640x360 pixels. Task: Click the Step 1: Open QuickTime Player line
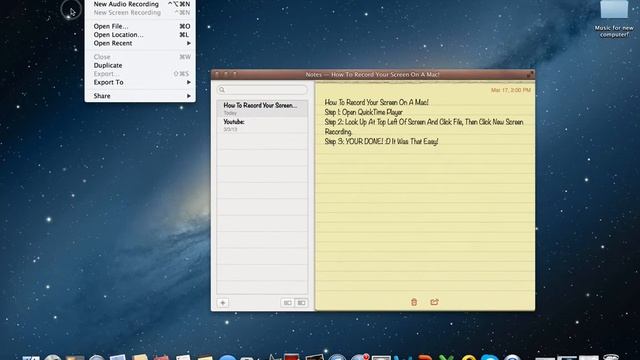364,112
